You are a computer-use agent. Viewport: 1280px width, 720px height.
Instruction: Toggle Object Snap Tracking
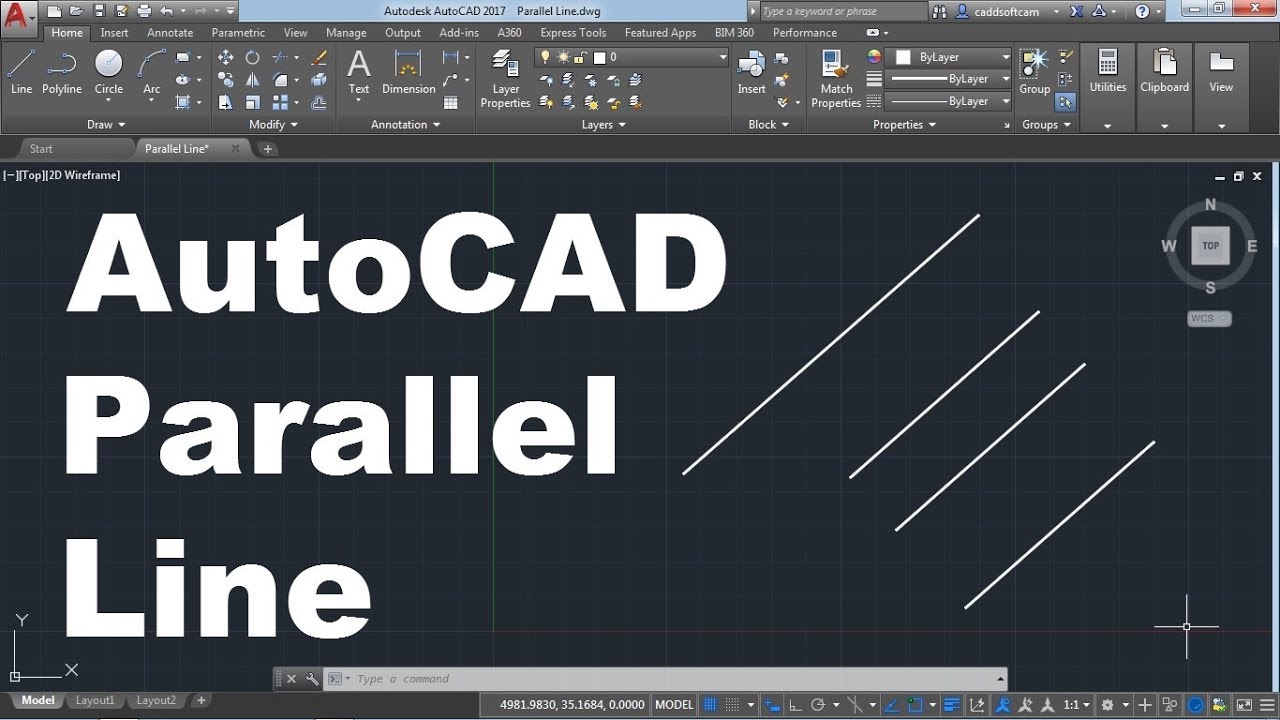tap(891, 704)
